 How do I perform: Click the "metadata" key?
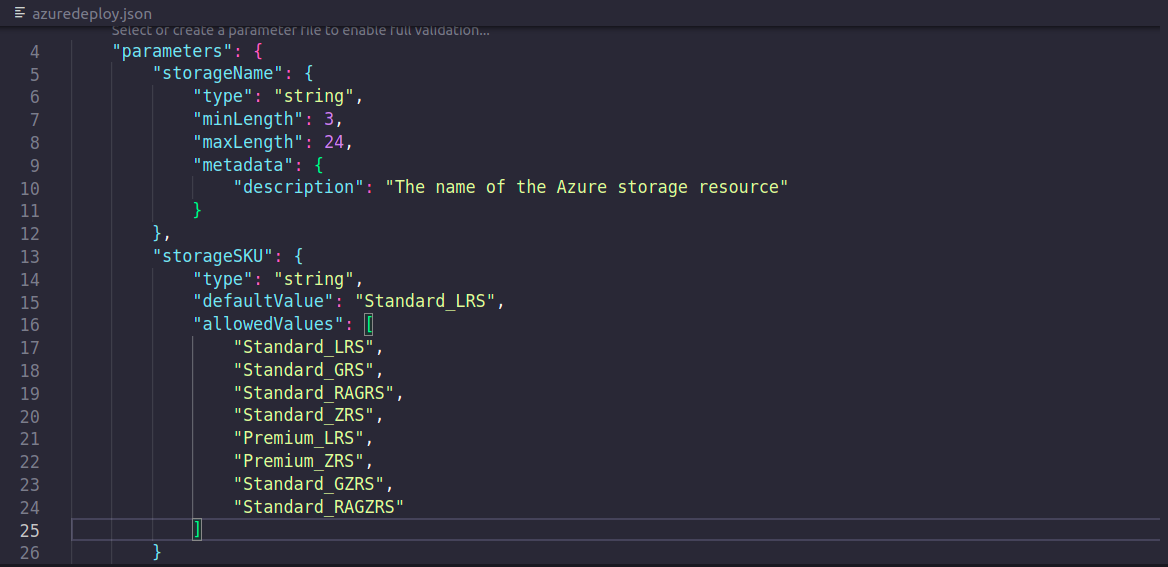click(x=243, y=165)
